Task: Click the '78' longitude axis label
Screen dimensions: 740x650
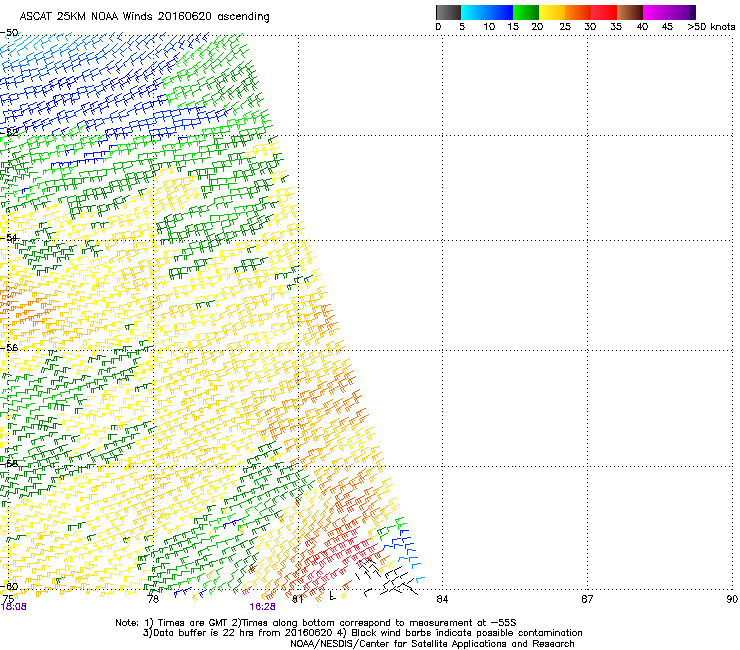Action: [x=153, y=599]
